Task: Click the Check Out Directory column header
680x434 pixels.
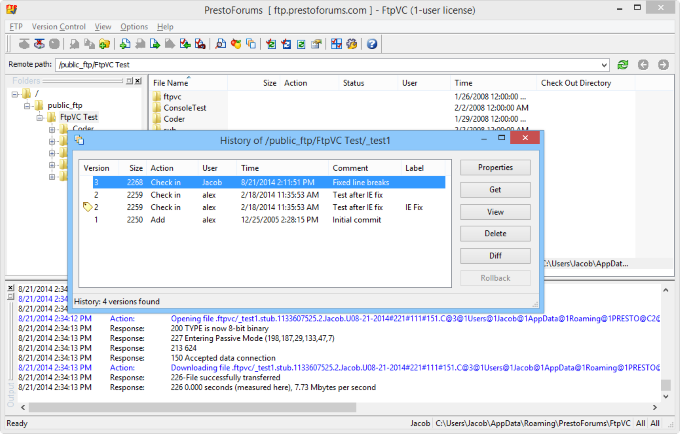Action: [x=586, y=83]
